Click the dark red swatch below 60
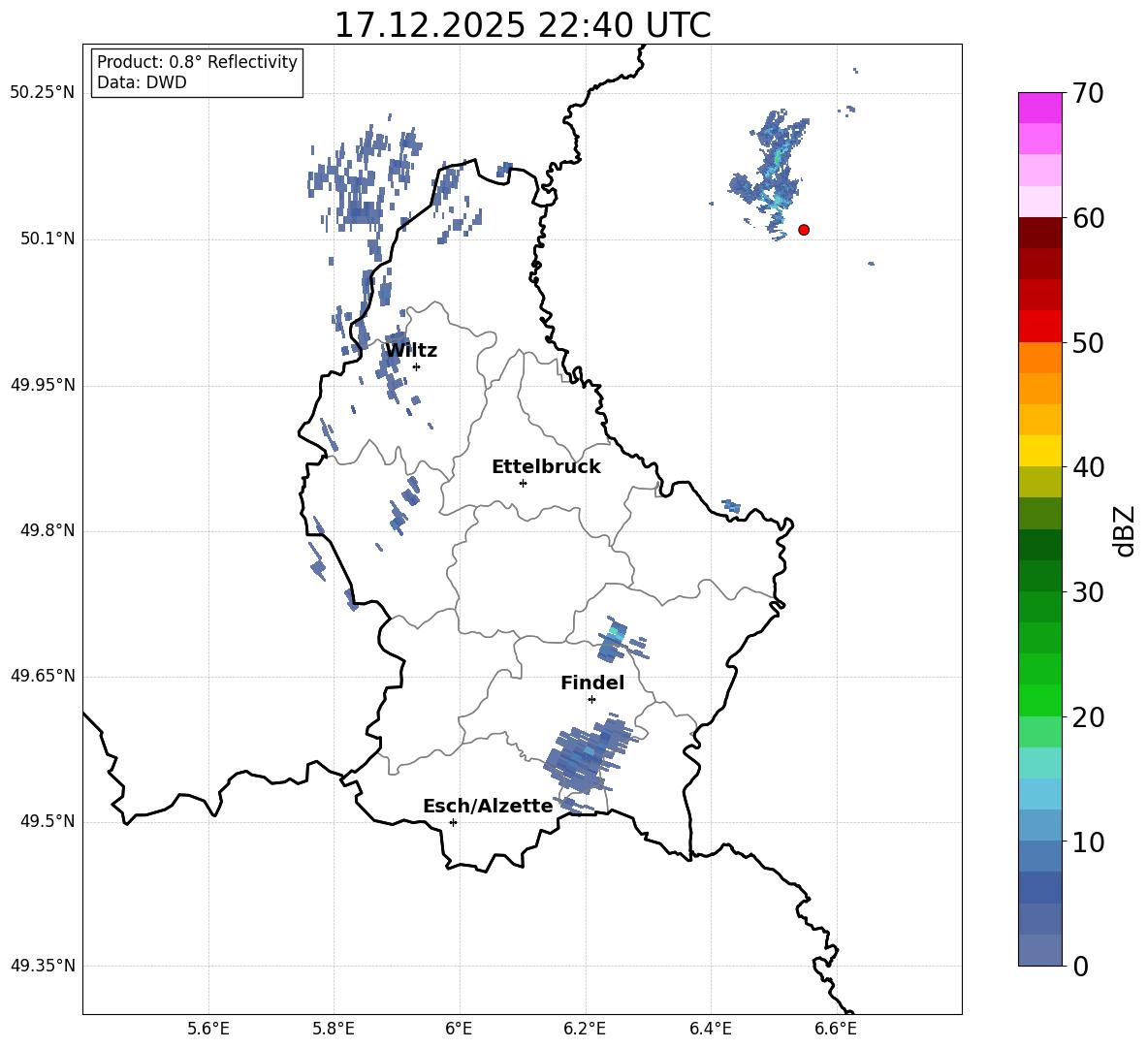1148x1048 pixels. [x=1039, y=233]
